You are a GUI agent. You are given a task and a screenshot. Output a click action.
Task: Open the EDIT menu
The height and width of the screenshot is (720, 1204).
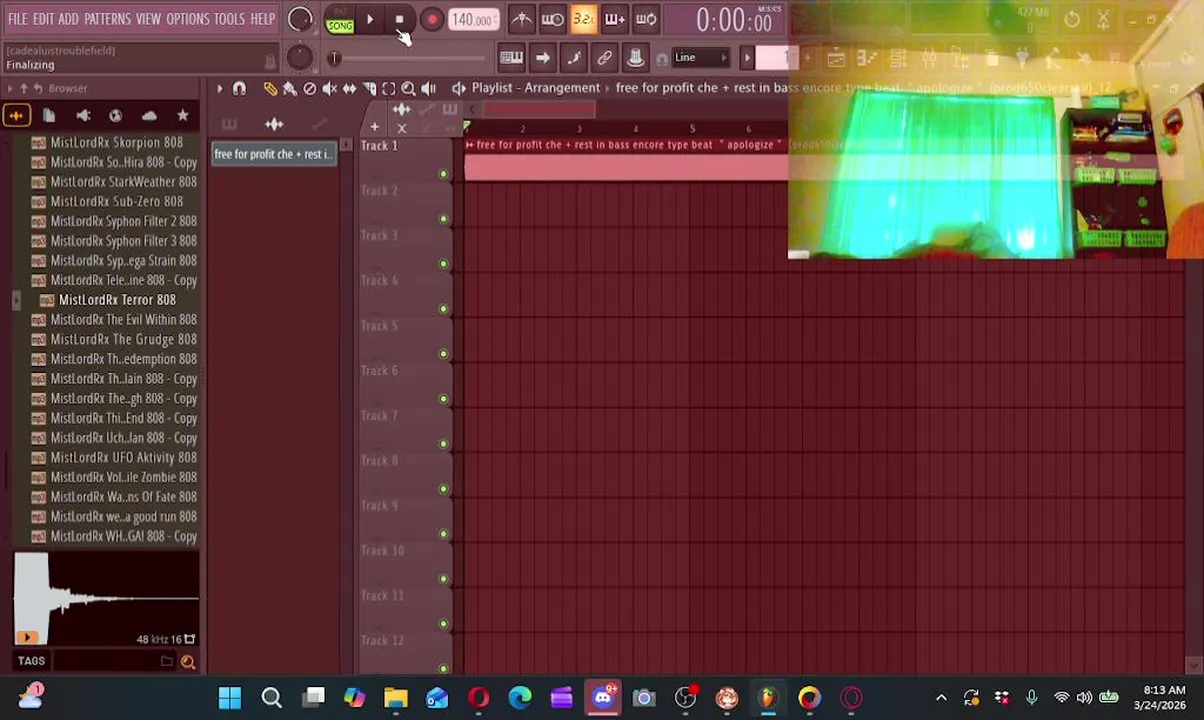click(43, 19)
